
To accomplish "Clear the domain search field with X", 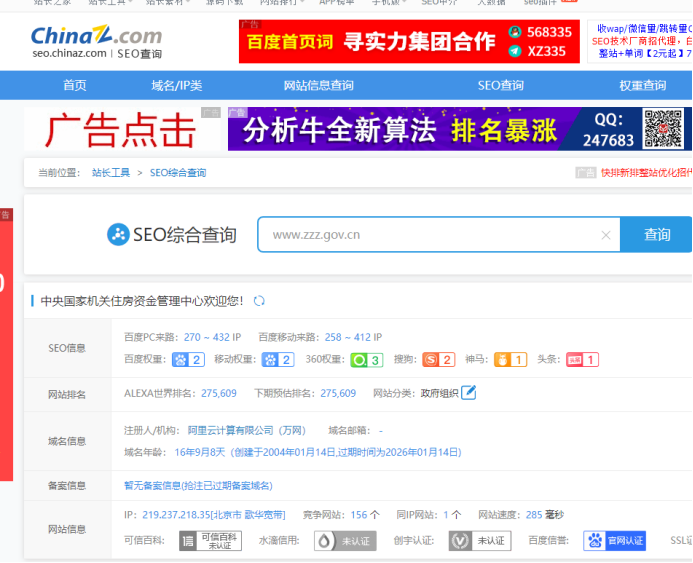I will 606,235.
